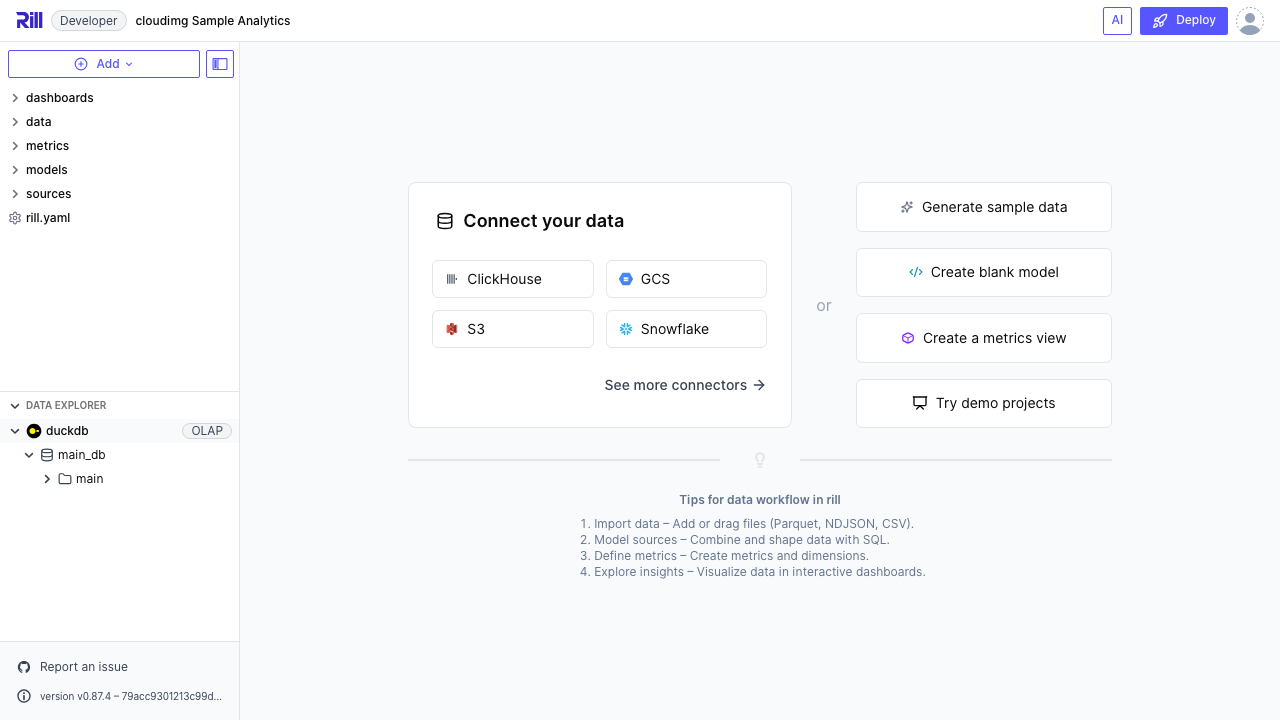
Task: Click the GCS logo icon
Action: pos(626,279)
